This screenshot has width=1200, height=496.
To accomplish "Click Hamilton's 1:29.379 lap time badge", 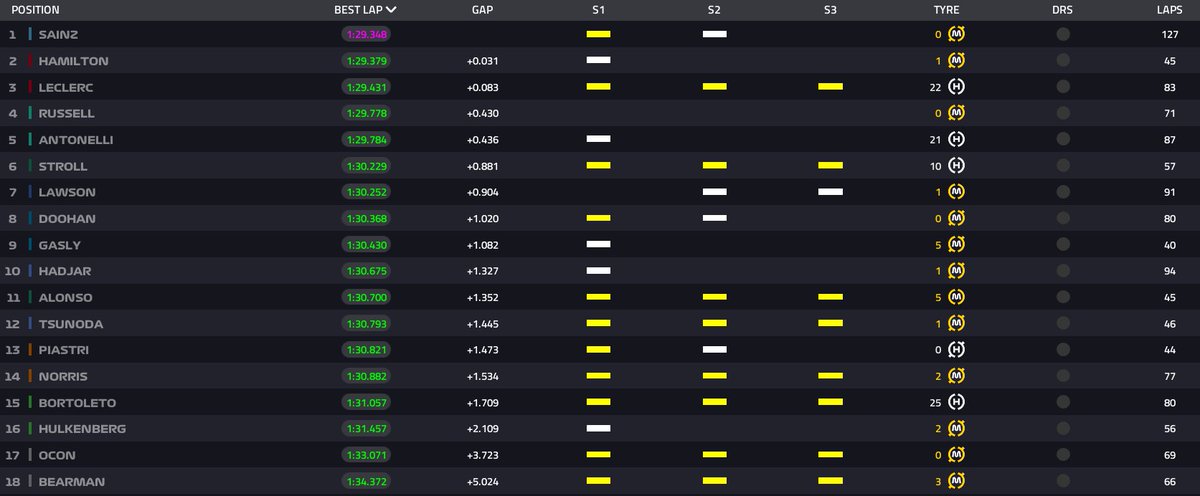I will (365, 60).
